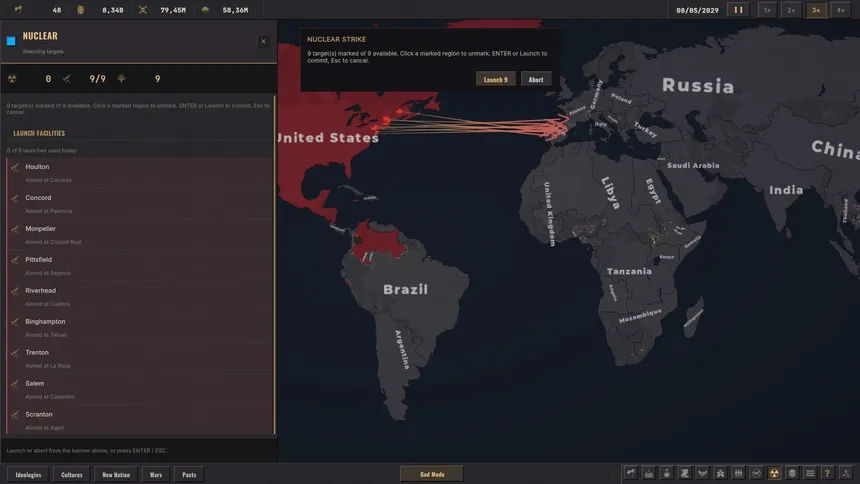Open the Wars tab

point(156,475)
